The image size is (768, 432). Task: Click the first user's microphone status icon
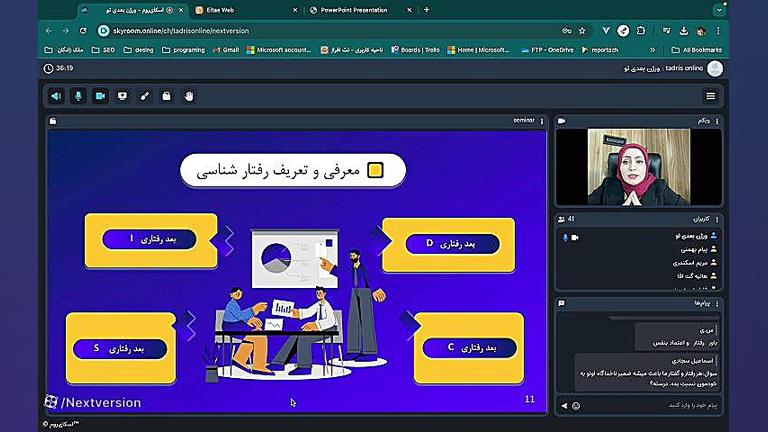click(565, 238)
